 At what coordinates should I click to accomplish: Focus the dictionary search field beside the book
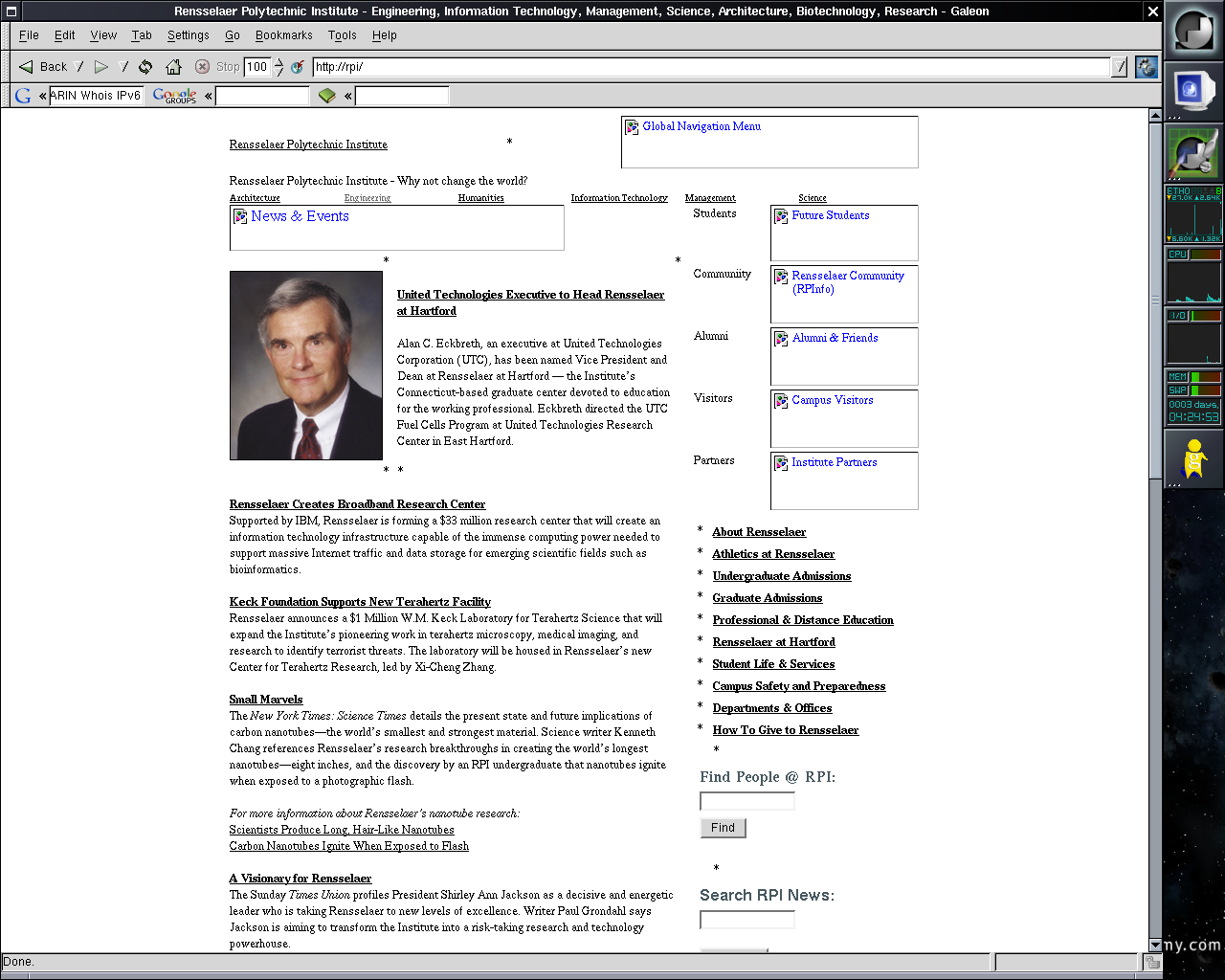point(402,96)
